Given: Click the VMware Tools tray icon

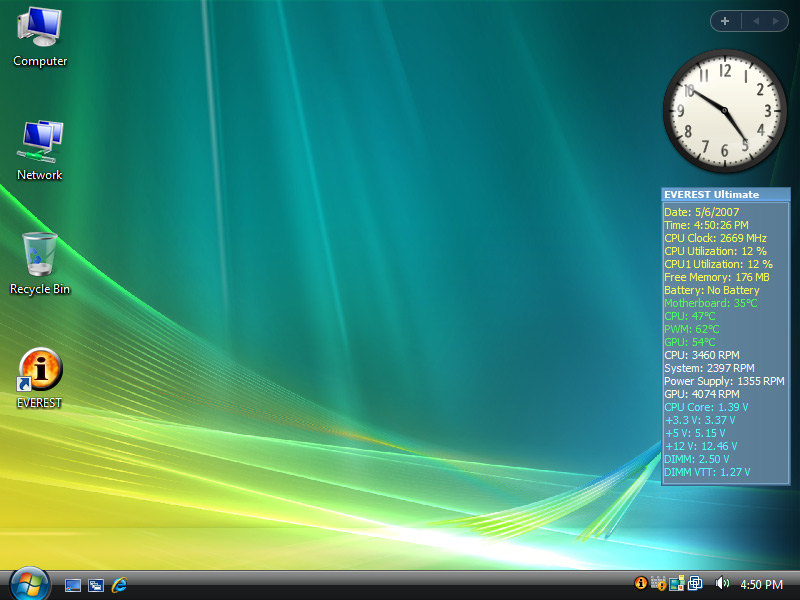Looking at the screenshot, I should [x=694, y=584].
